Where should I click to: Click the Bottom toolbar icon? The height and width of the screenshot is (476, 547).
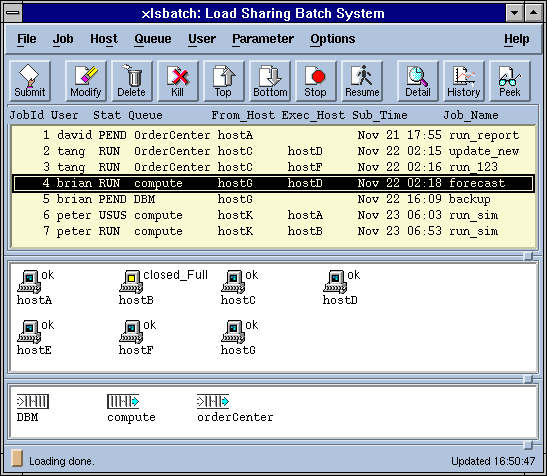coord(270,81)
